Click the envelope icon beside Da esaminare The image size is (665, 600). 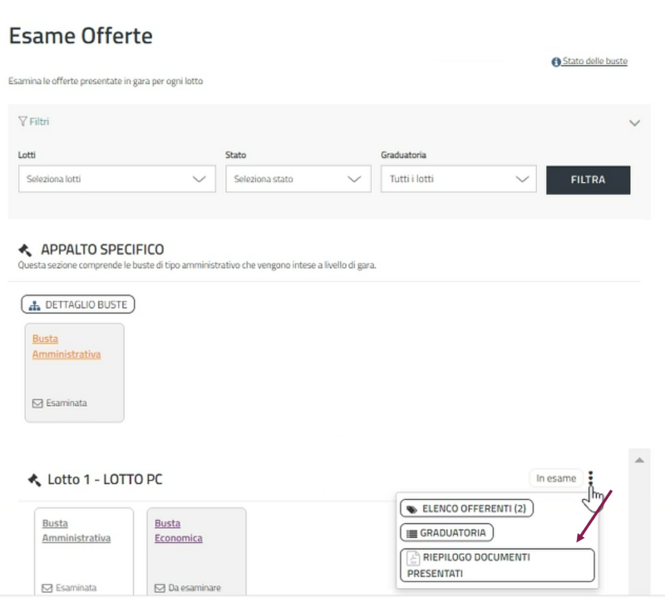159,587
